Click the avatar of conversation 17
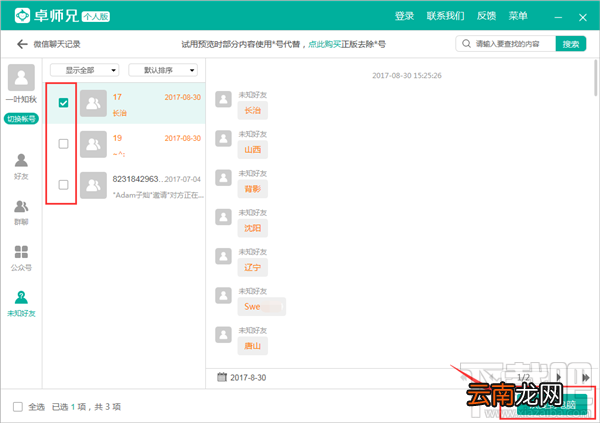This screenshot has width=600, height=423. pyautogui.click(x=93, y=103)
